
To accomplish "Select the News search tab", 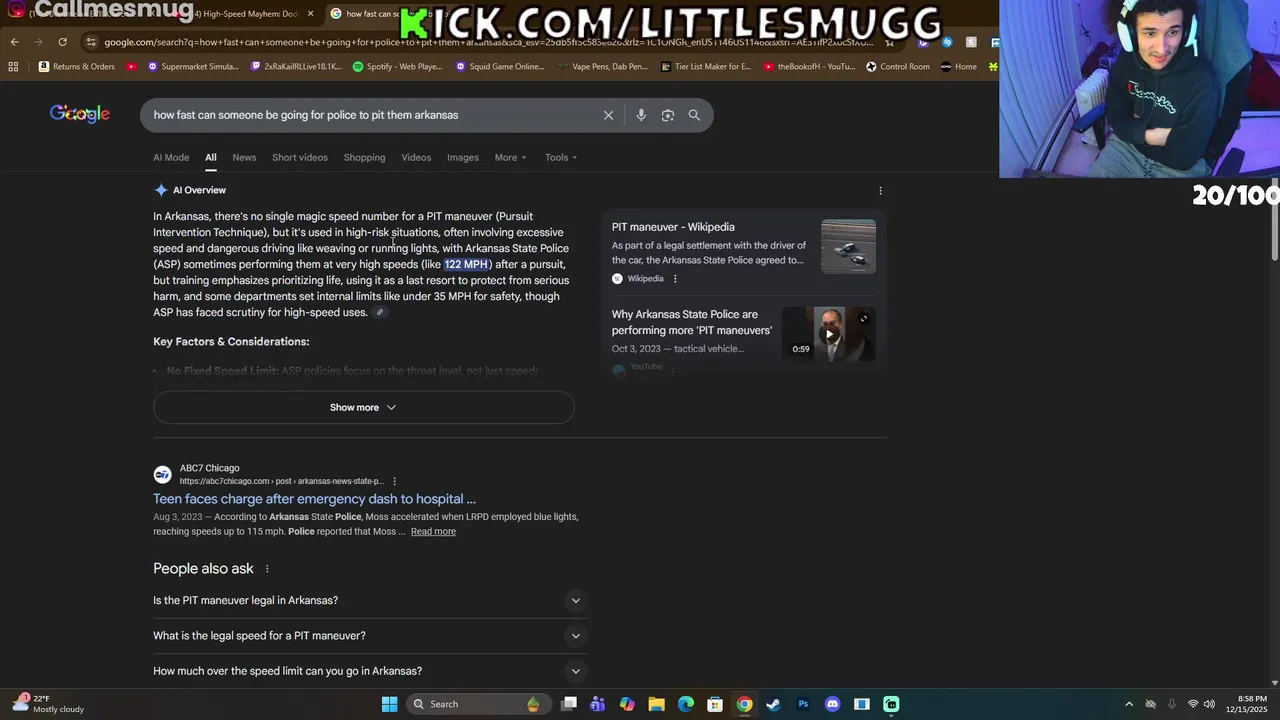I will tap(244, 157).
